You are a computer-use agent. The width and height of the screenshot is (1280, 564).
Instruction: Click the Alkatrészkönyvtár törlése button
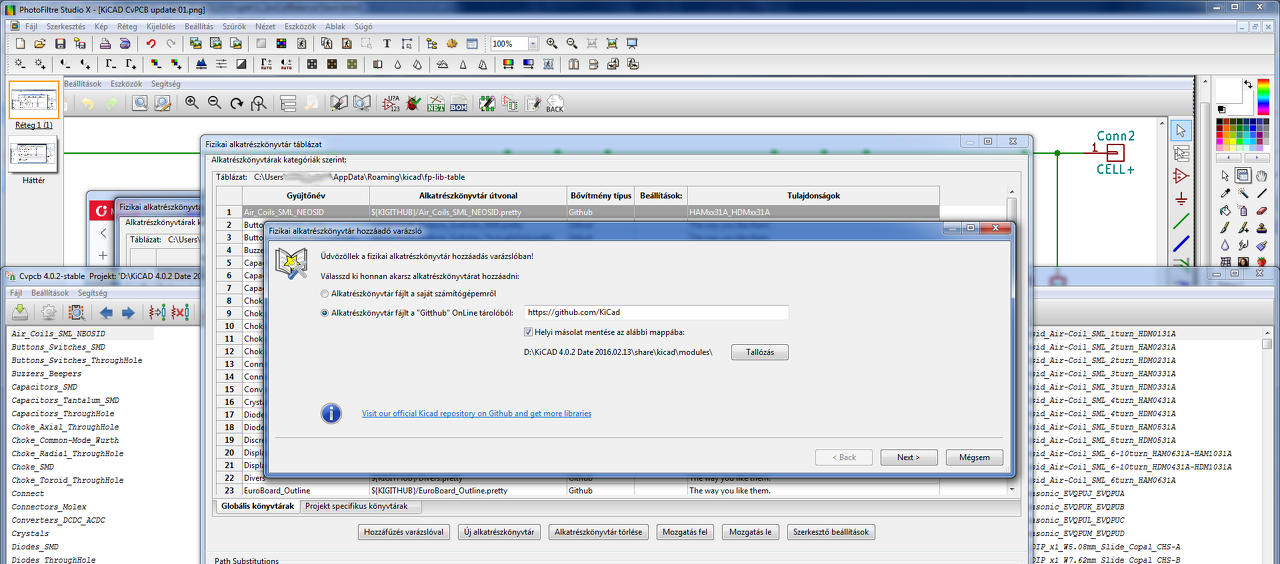coord(598,532)
